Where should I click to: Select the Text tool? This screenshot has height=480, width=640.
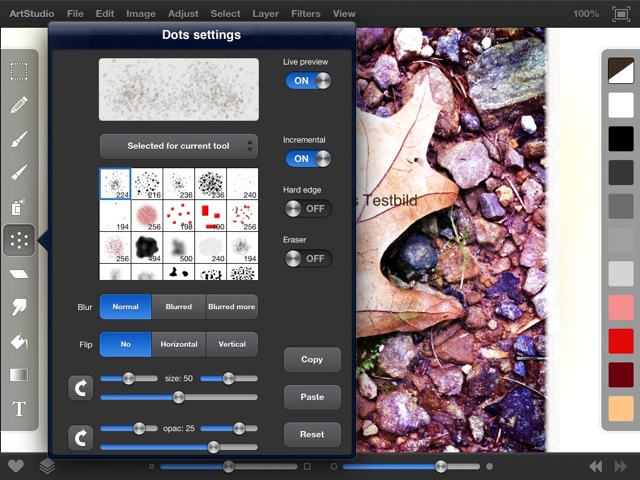(x=19, y=409)
